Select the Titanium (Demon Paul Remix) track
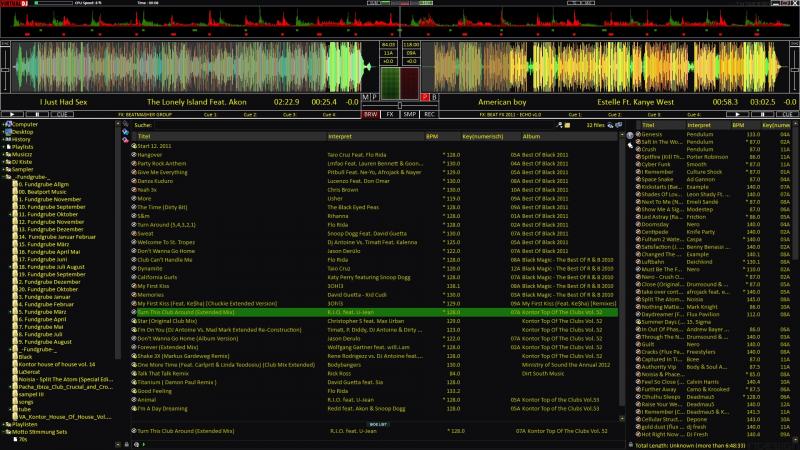The width and height of the screenshot is (800, 450). pyautogui.click(x=177, y=382)
